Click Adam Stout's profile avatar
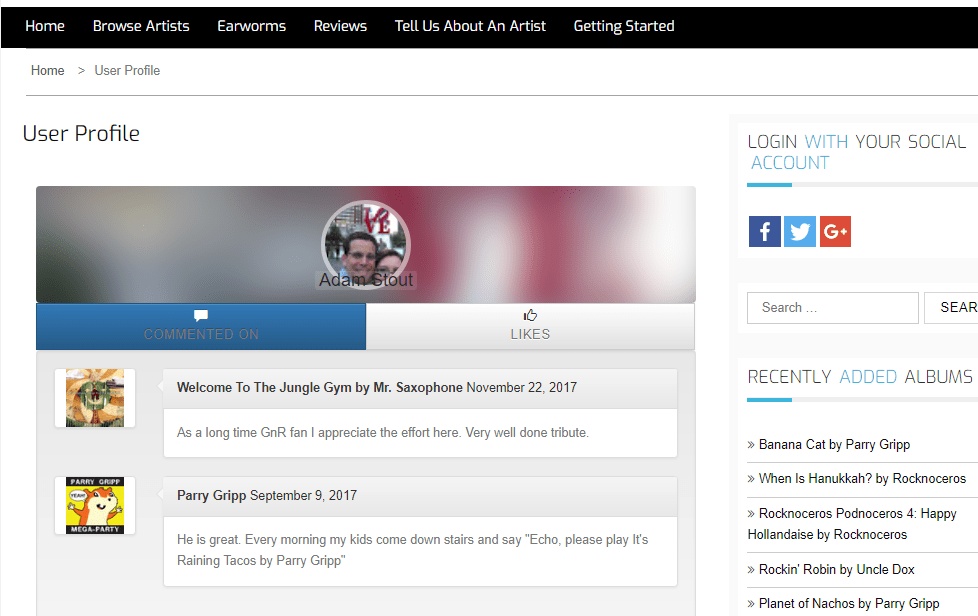Viewport: 978px width, 616px height. pyautogui.click(x=366, y=244)
